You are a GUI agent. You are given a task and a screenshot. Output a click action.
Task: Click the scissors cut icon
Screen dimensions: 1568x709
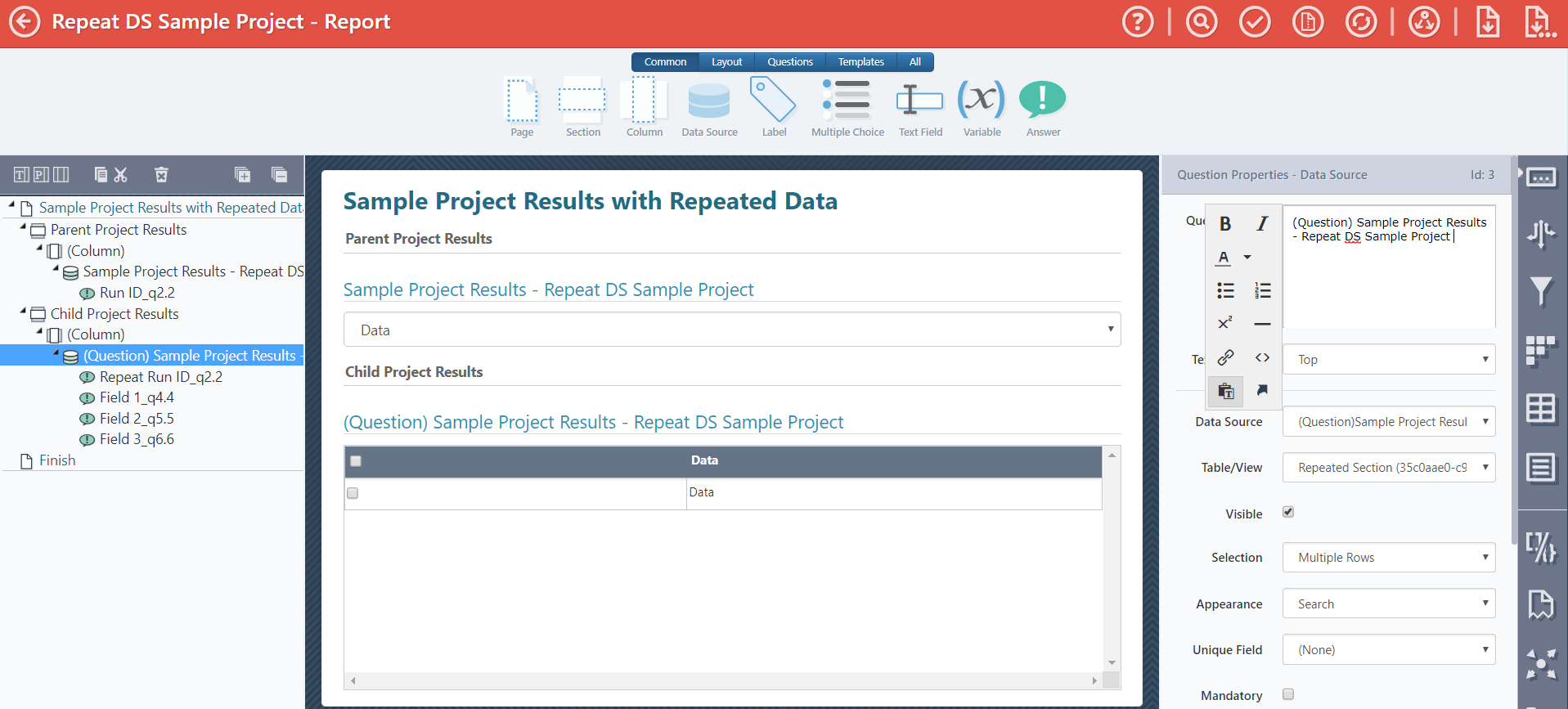(x=121, y=174)
